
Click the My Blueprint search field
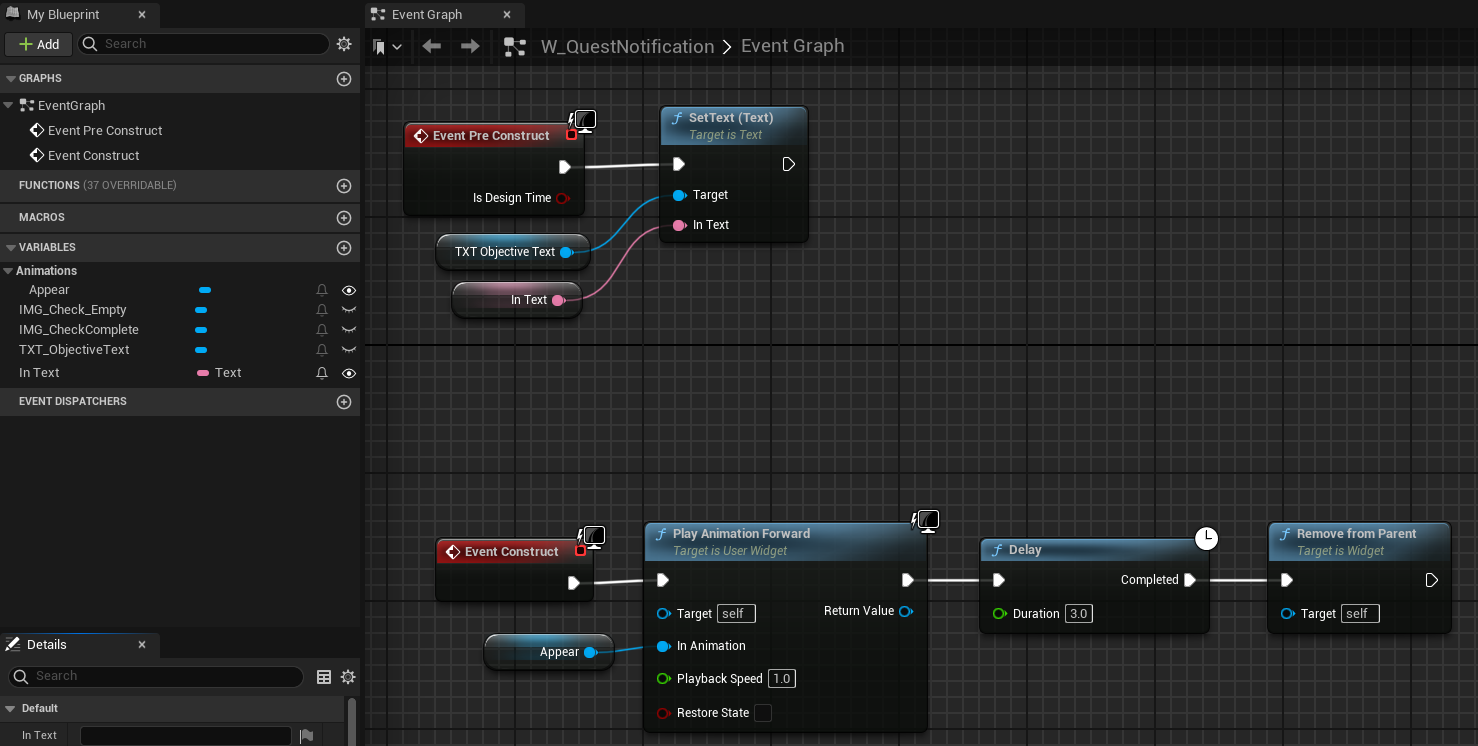pyautogui.click(x=204, y=44)
